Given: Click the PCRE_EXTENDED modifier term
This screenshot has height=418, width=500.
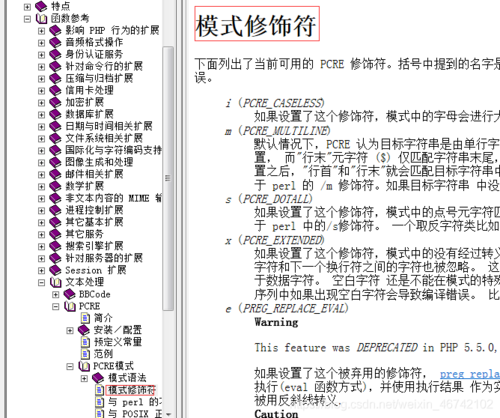Looking at the screenshot, I should pos(283,240).
